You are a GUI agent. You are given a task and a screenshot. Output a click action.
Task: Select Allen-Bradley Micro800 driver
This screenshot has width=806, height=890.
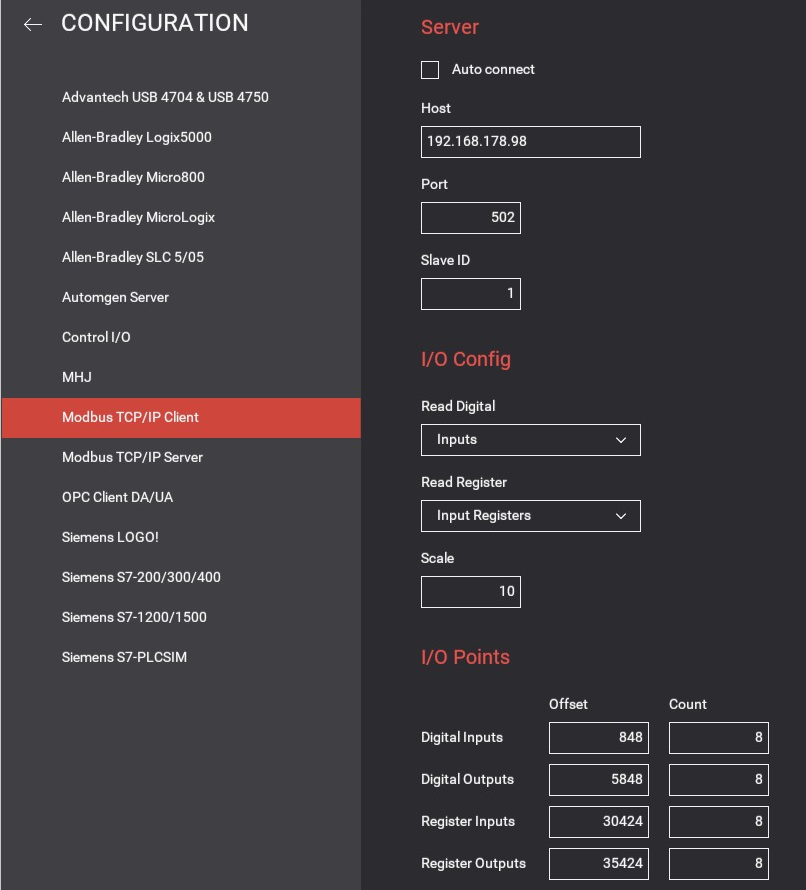[x=133, y=177]
